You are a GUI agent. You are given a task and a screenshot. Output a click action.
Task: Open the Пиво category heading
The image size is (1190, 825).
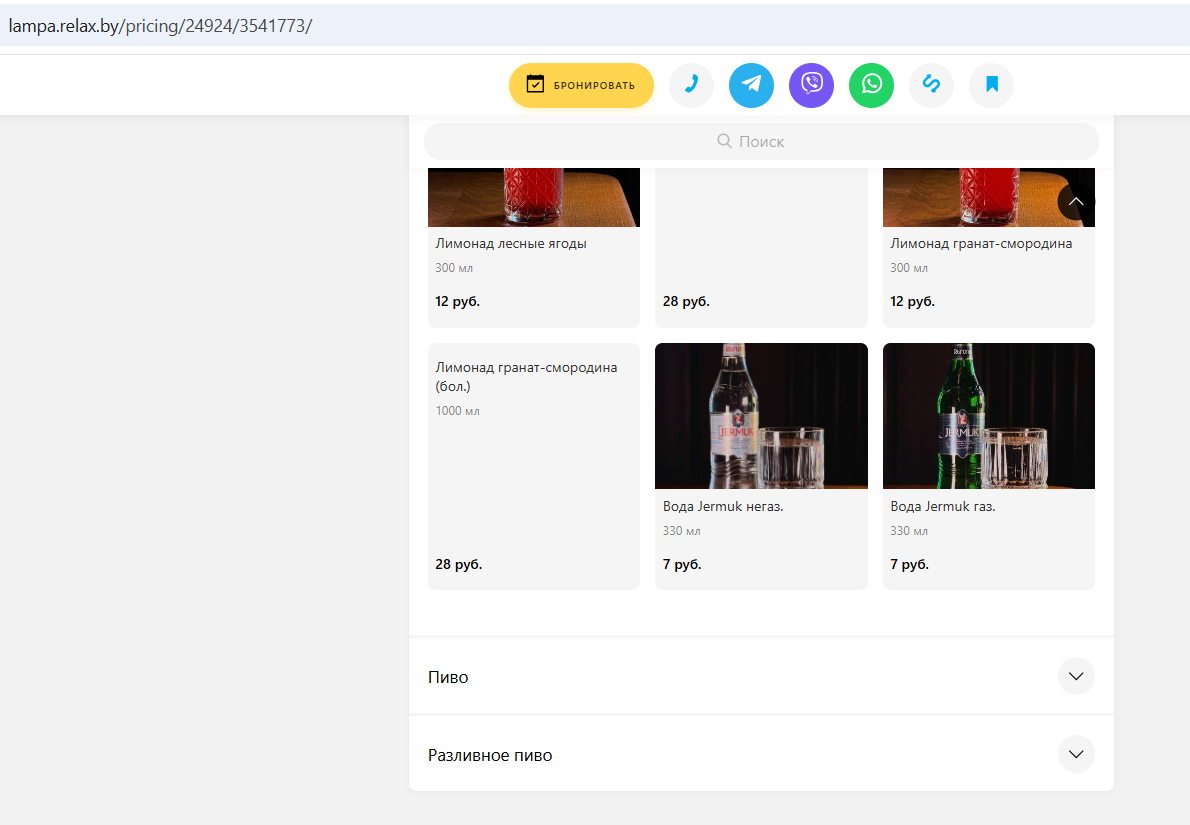click(448, 677)
